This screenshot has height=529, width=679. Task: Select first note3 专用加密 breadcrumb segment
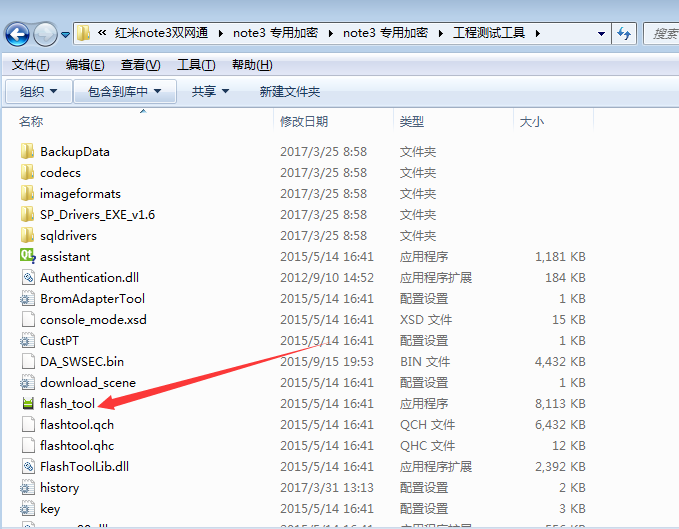click(x=275, y=33)
